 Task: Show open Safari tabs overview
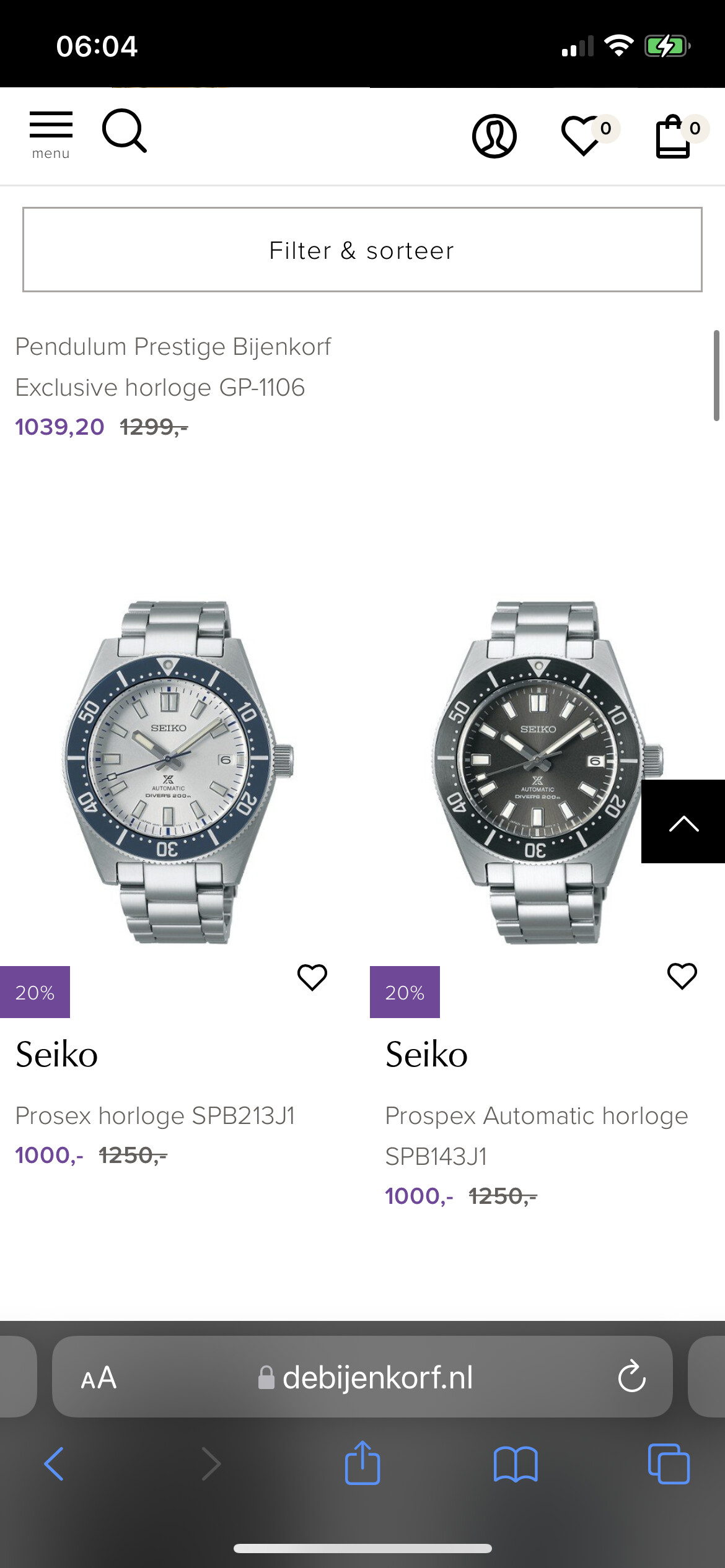[x=668, y=1464]
